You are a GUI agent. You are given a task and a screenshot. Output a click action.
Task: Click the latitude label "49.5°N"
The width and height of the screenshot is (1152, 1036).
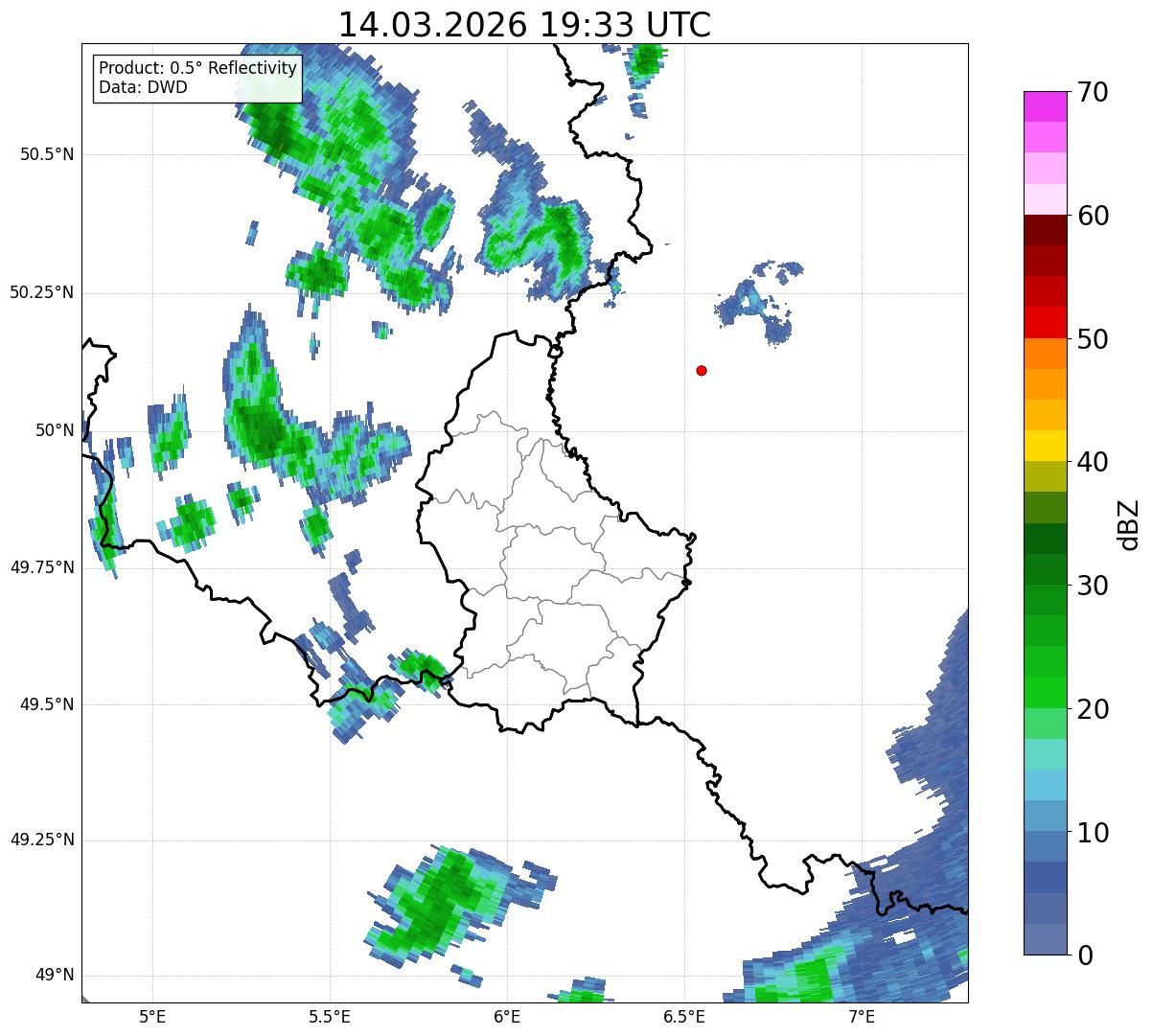(48, 704)
